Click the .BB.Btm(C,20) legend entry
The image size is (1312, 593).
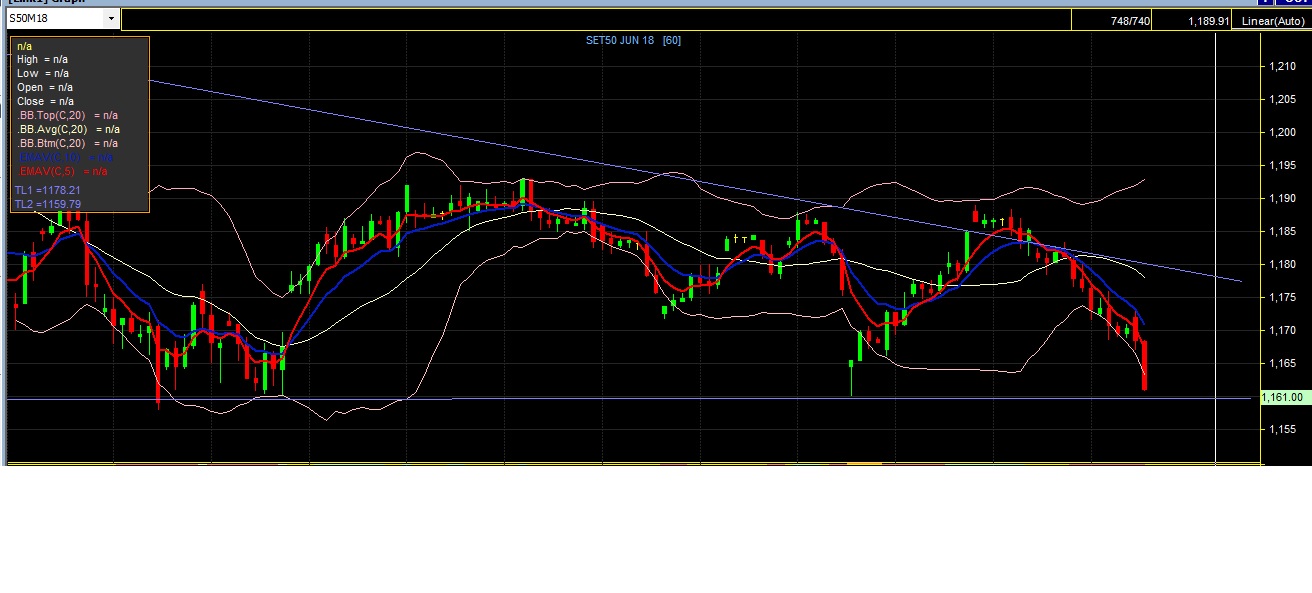(x=67, y=143)
